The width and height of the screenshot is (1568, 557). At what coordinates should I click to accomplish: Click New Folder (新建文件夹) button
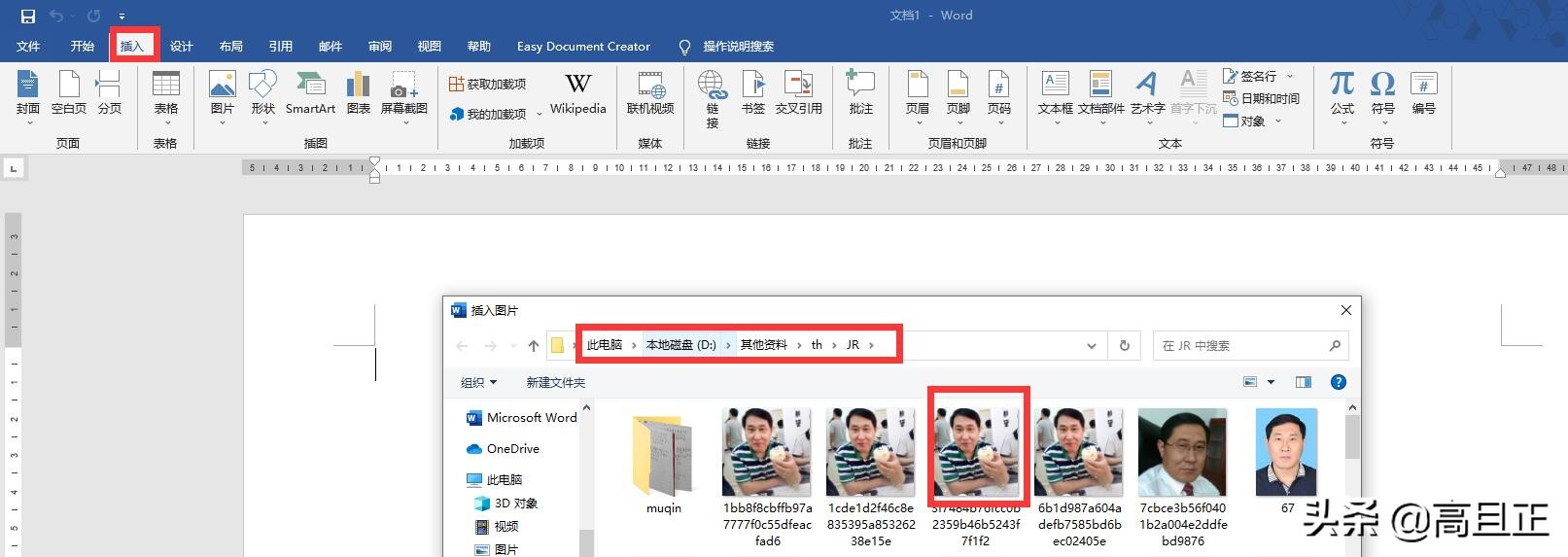click(556, 383)
